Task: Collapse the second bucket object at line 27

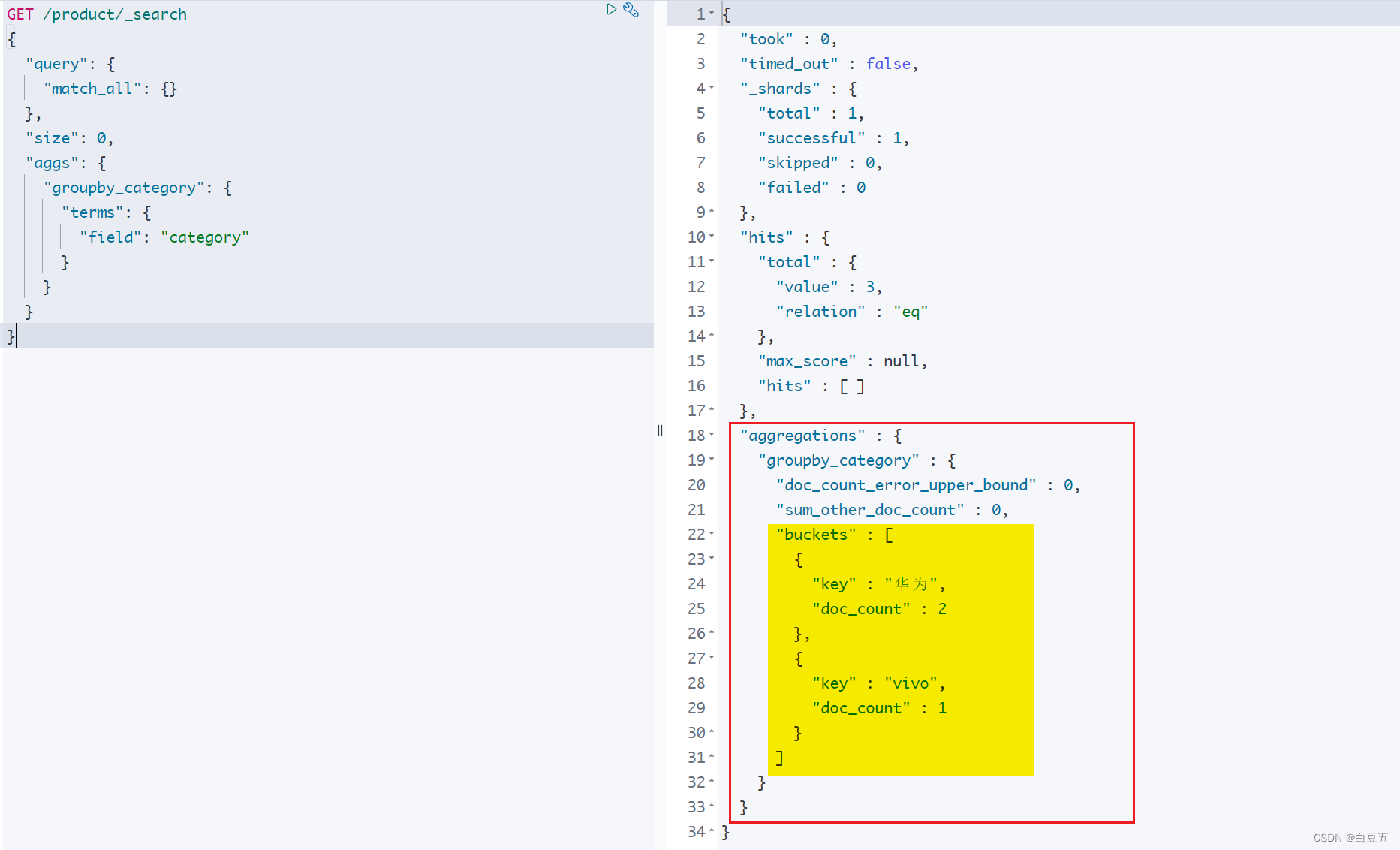Action: [712, 658]
